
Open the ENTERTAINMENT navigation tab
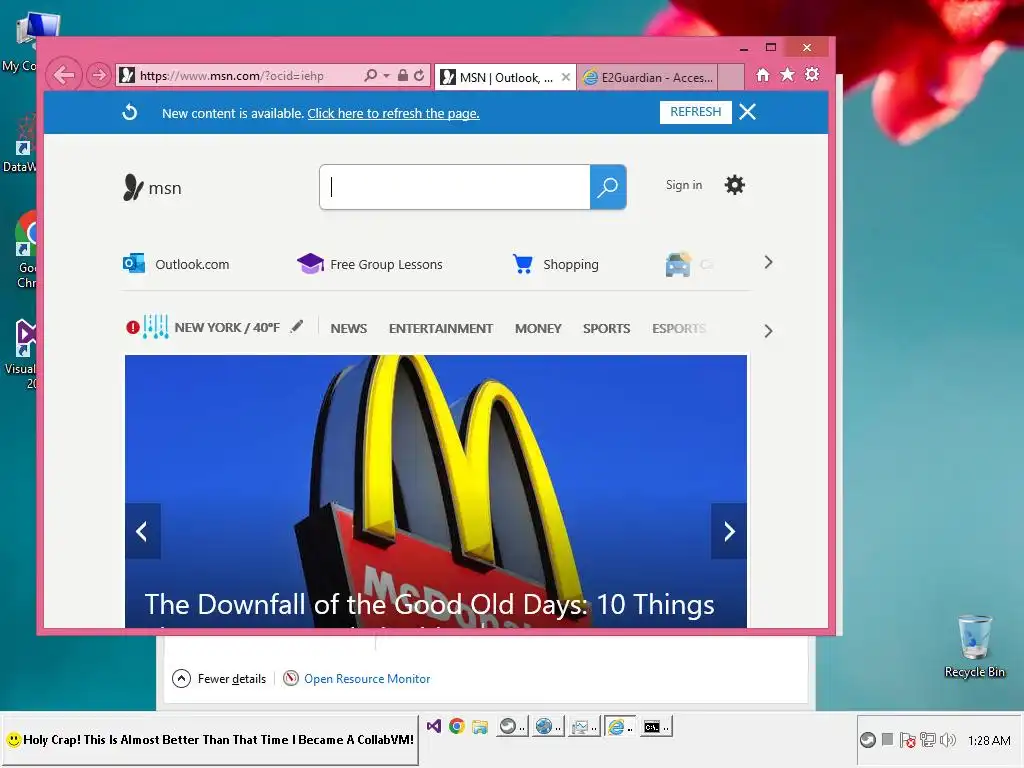pos(441,328)
